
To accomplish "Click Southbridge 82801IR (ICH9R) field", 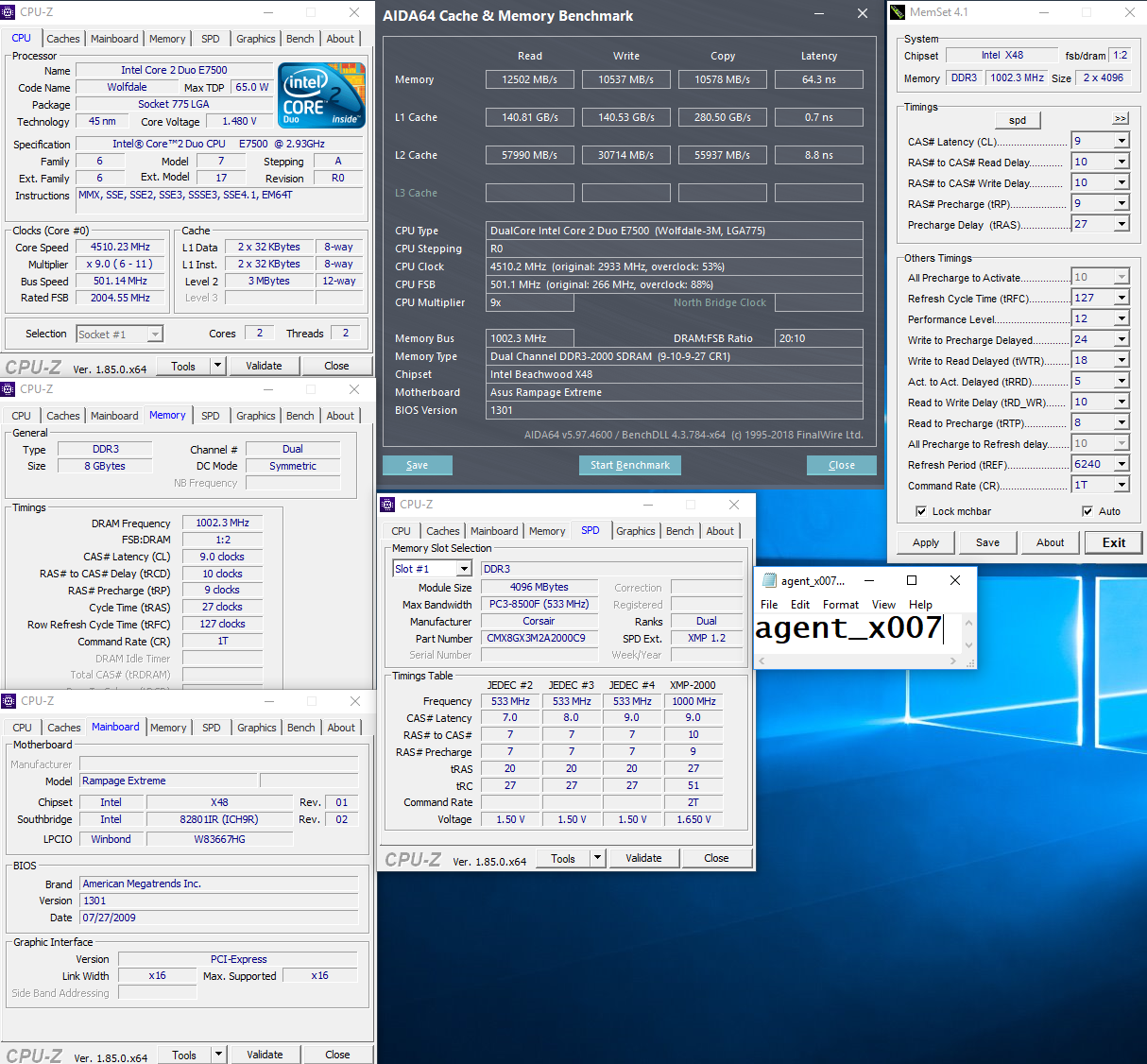I will [219, 819].
